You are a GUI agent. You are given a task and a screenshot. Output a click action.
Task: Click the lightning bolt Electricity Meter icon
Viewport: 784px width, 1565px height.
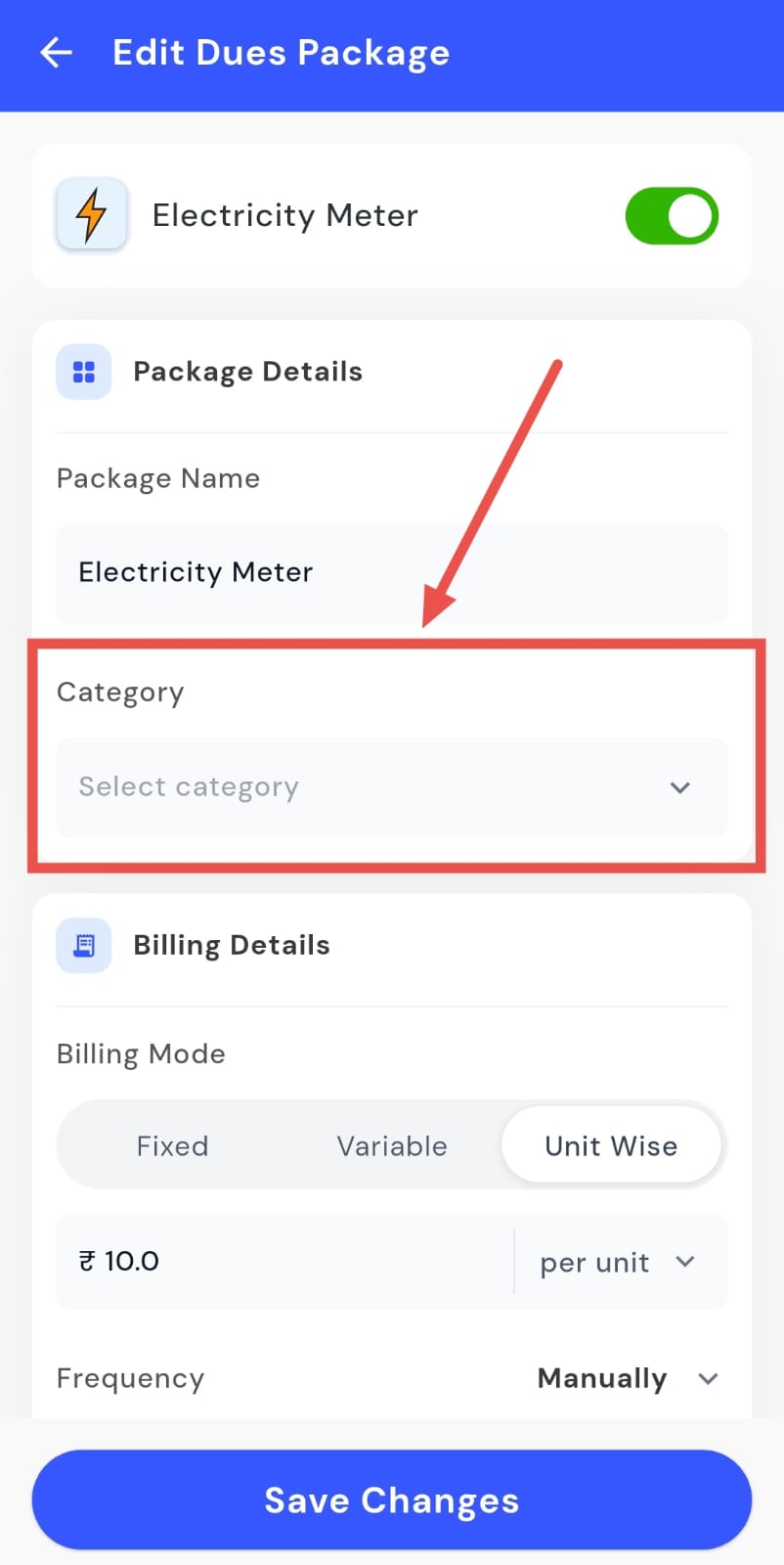(x=92, y=214)
